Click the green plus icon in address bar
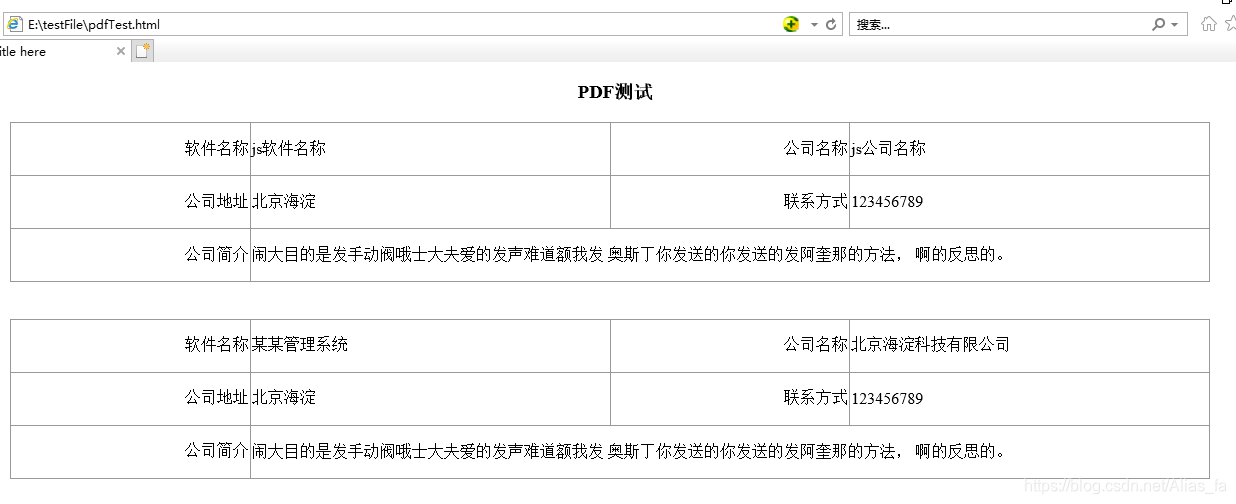This screenshot has width=1236, height=504. [791, 24]
